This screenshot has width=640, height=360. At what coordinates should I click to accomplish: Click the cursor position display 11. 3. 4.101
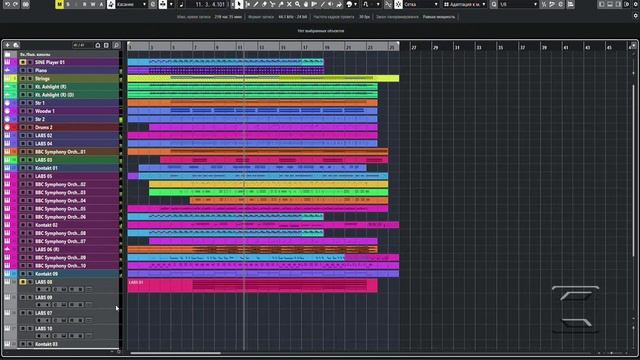click(x=210, y=4)
